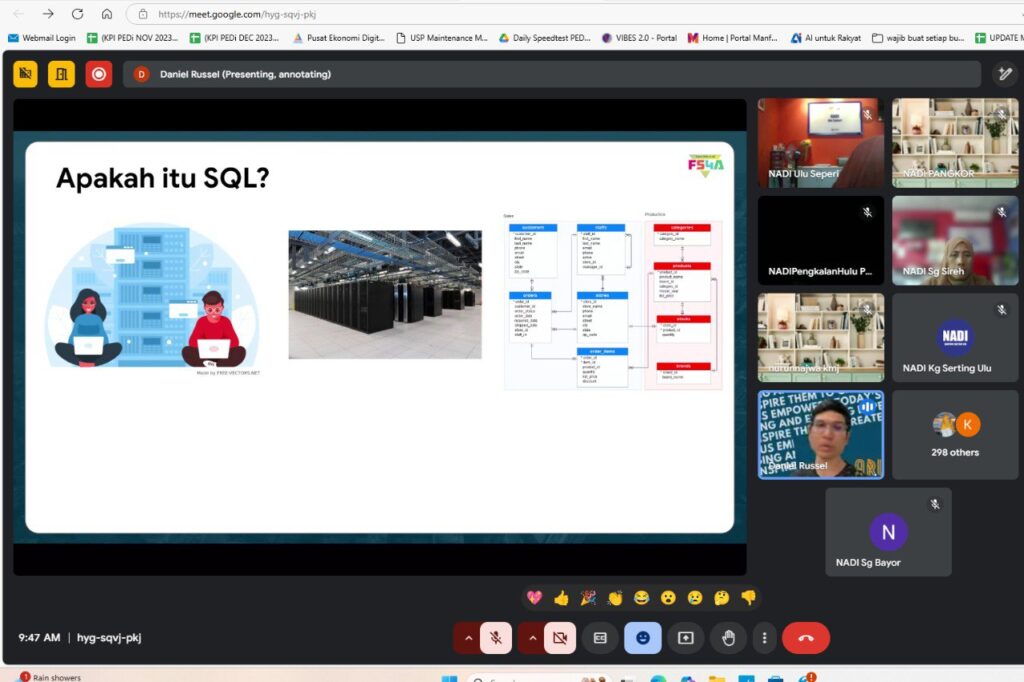The height and width of the screenshot is (682, 1024).
Task: Raise hand in the meeting
Action: click(729, 637)
